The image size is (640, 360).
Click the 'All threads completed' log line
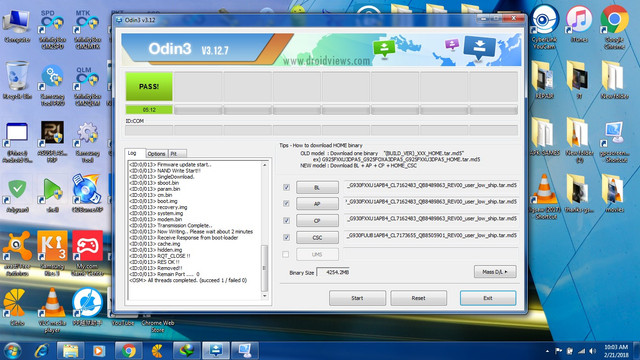click(188, 280)
